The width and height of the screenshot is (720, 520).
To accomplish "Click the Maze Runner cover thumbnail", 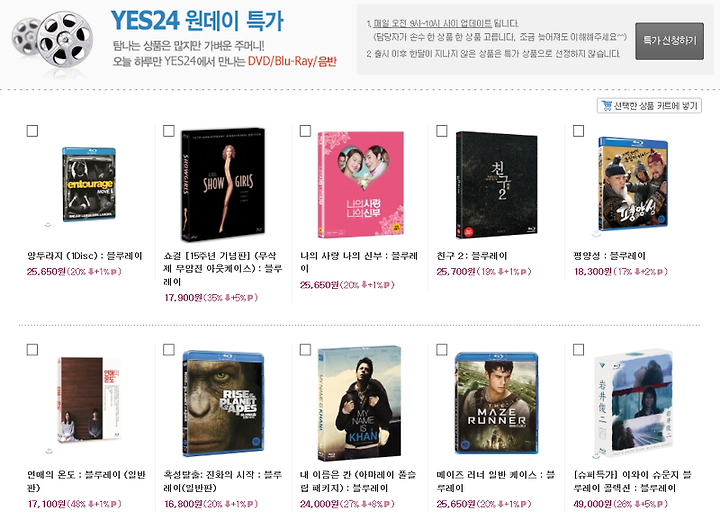I will (496, 403).
